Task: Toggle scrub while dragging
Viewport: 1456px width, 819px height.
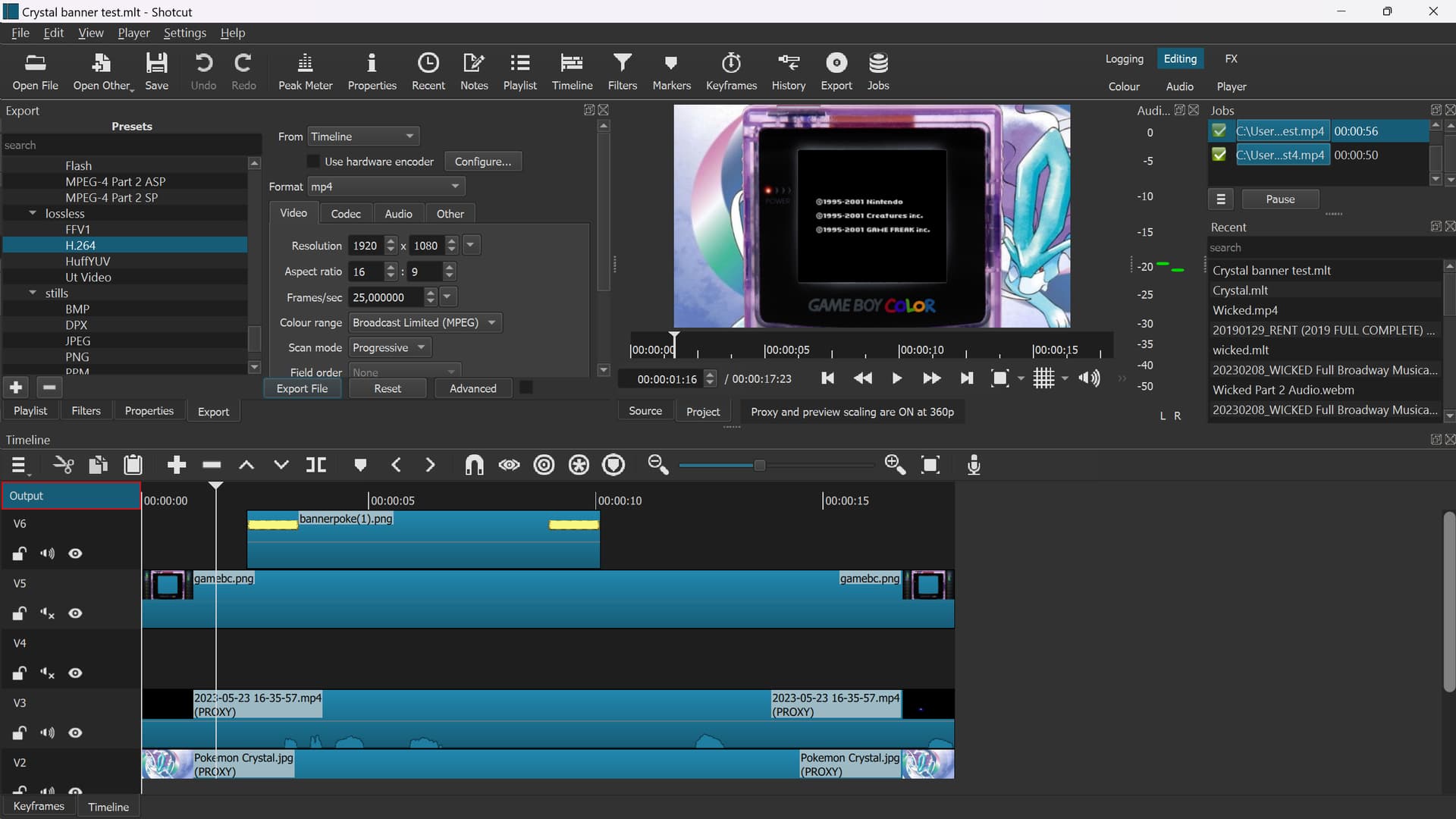Action: pos(509,465)
